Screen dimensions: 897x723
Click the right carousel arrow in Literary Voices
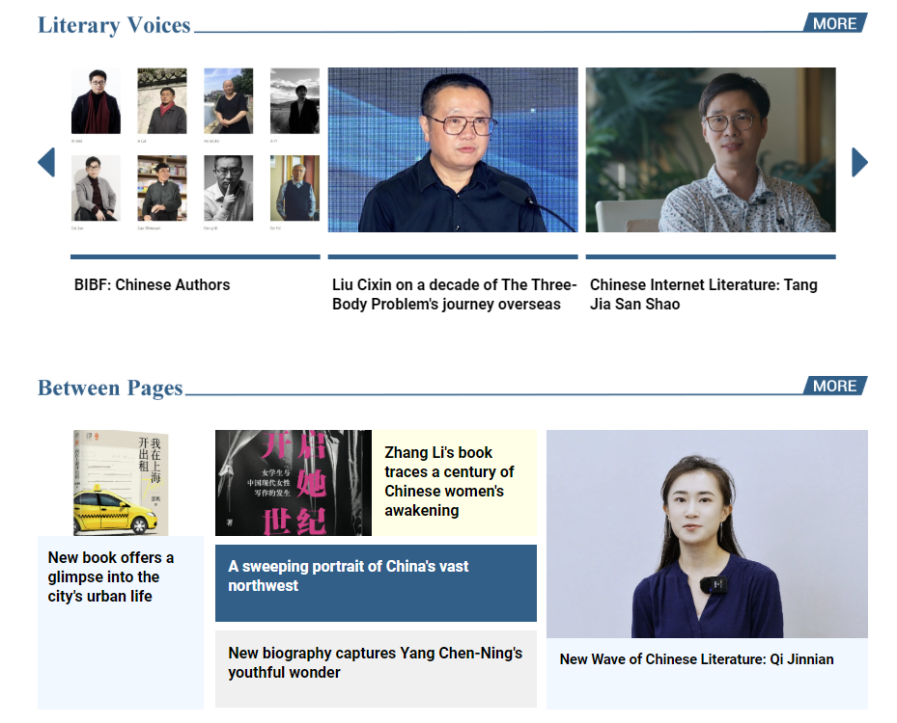click(859, 162)
